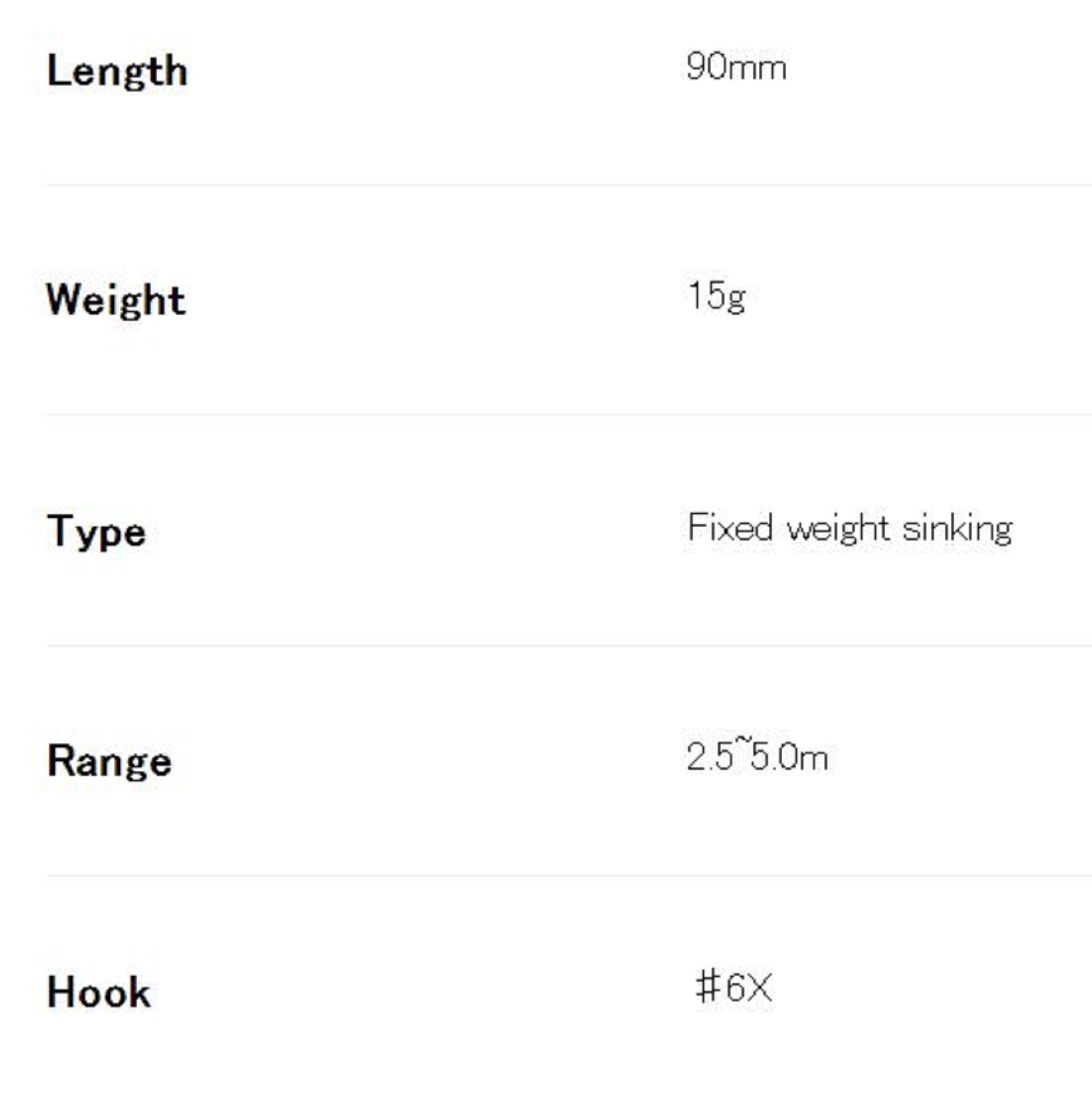The width and height of the screenshot is (1092, 1106).
Task: Select the 15g weight value
Action: [717, 296]
